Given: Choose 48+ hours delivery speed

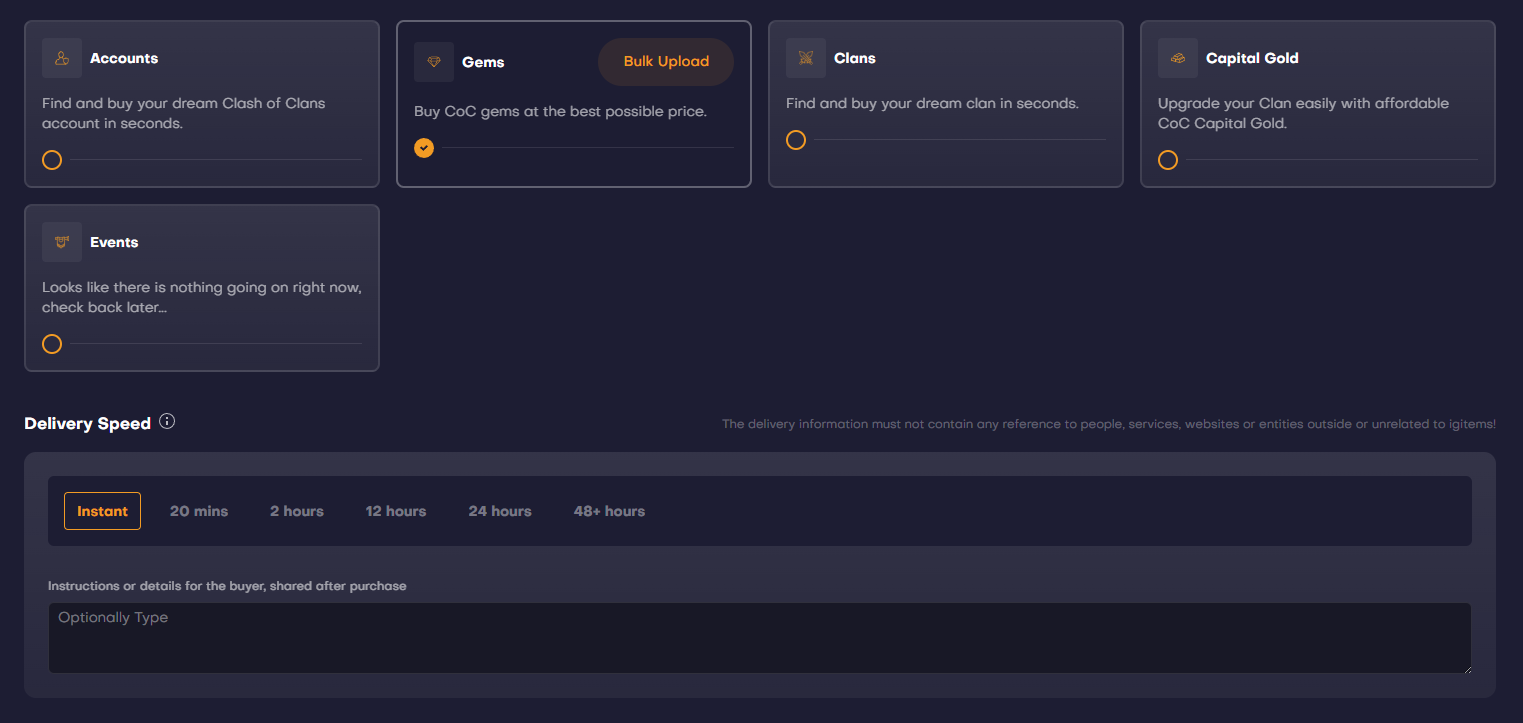Looking at the screenshot, I should click(609, 511).
